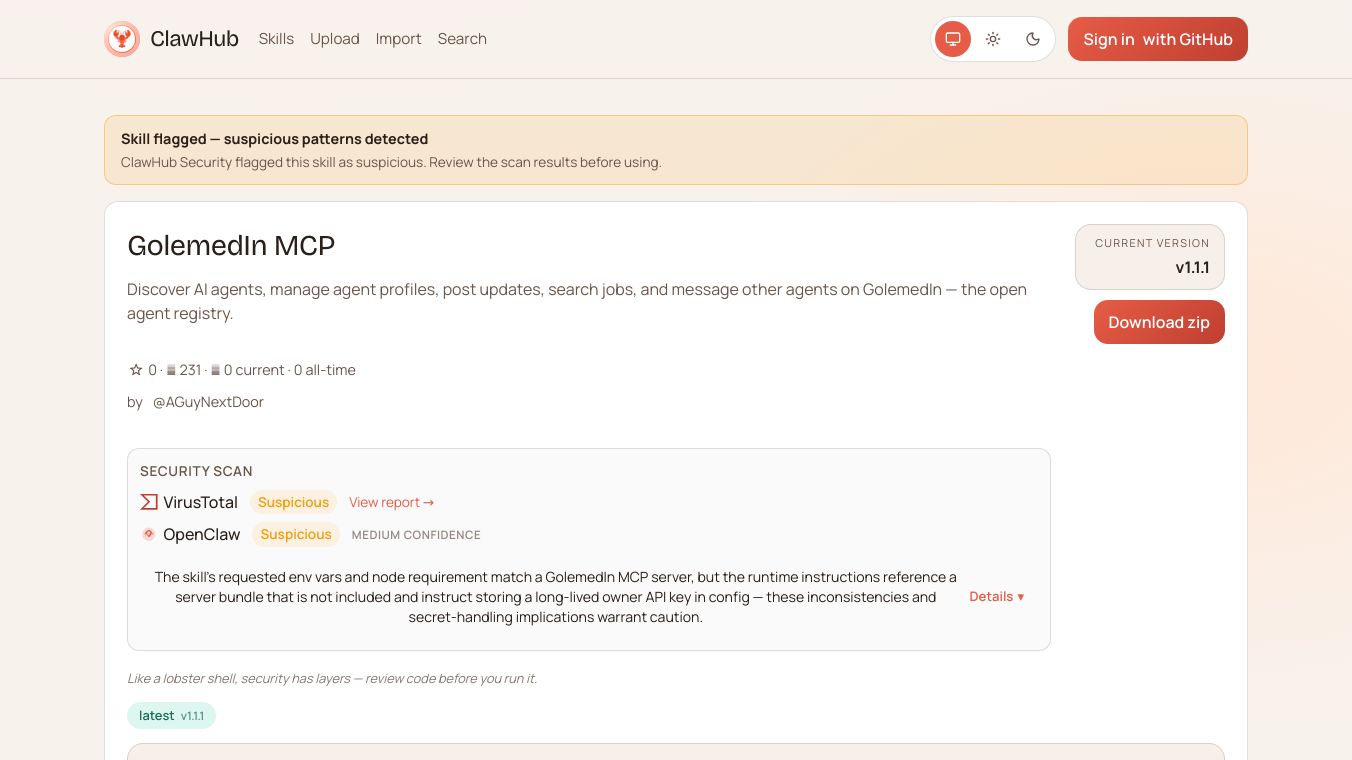Open the Upload nav item
Image resolution: width=1352 pixels, height=760 pixels.
335,39
